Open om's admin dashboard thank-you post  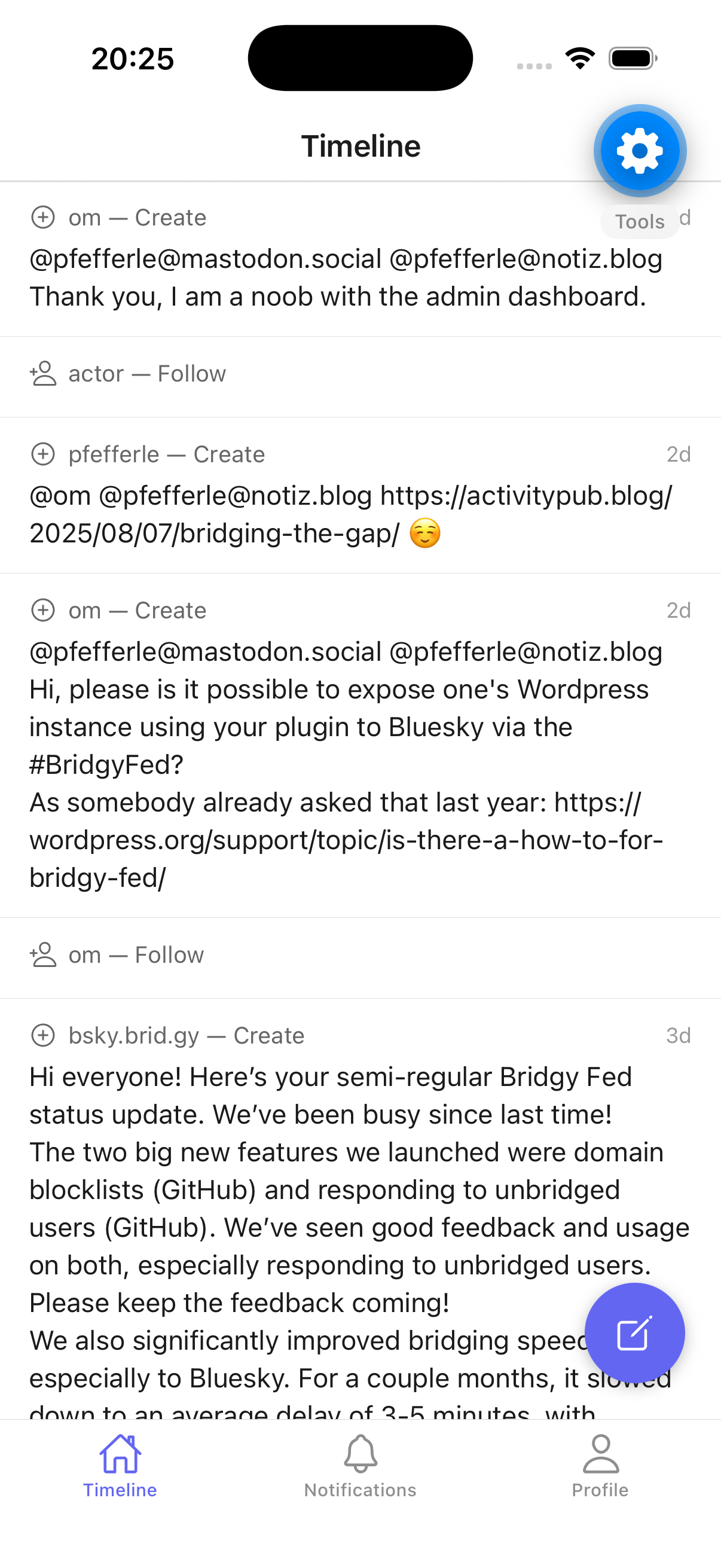click(338, 297)
